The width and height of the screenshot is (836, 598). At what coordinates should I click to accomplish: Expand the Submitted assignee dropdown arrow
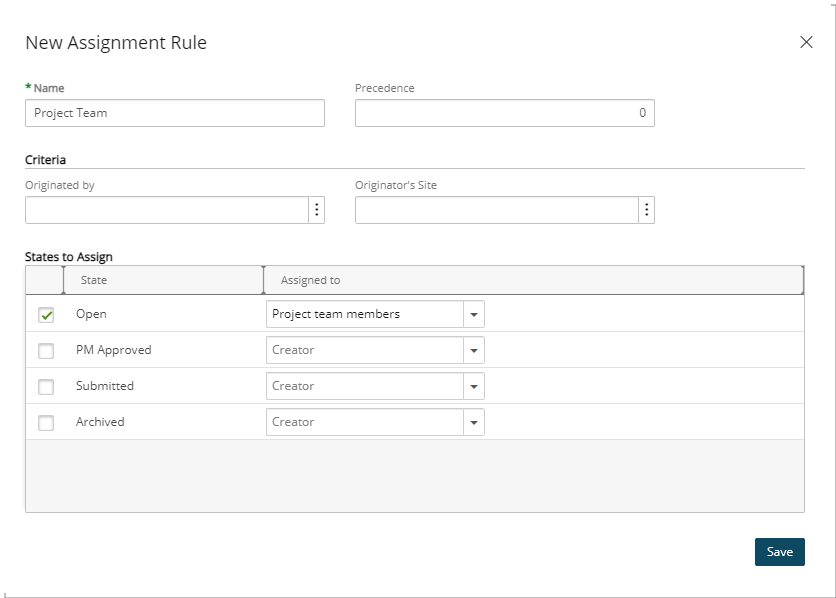(474, 387)
